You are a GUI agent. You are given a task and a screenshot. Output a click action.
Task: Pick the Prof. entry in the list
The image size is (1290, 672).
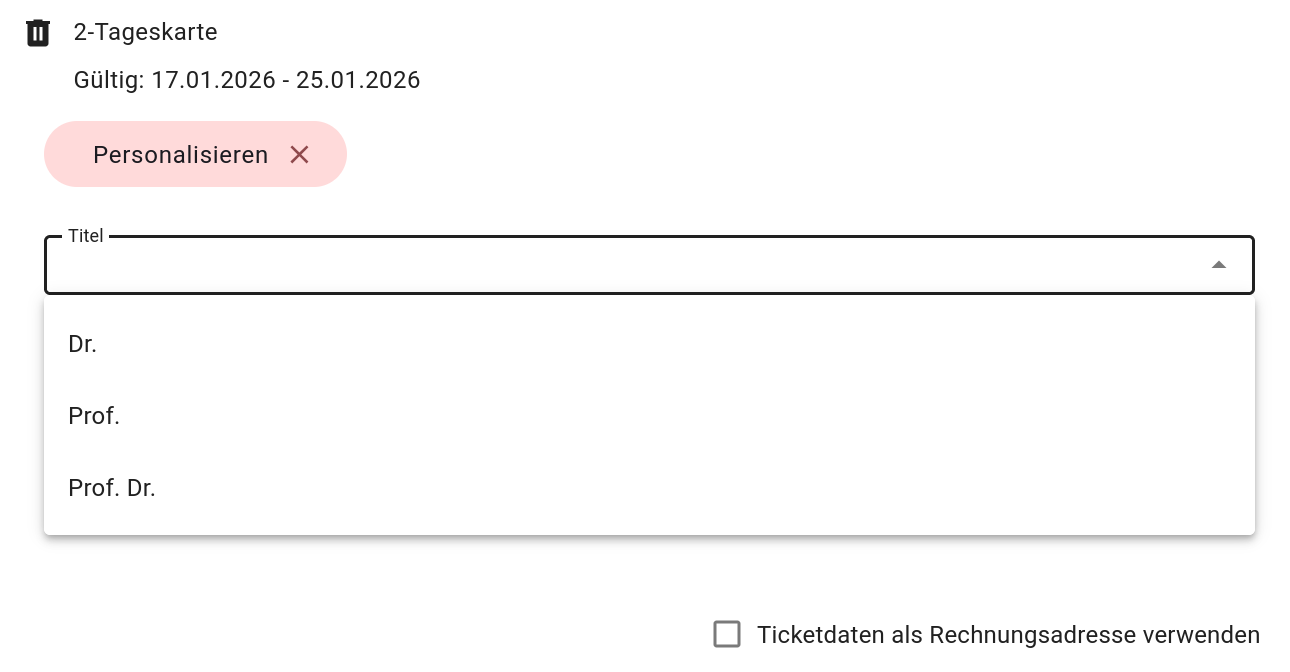[93, 416]
